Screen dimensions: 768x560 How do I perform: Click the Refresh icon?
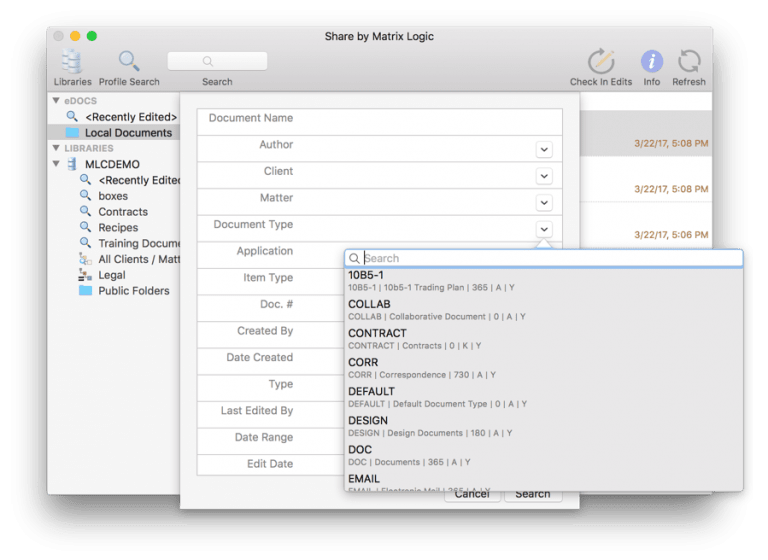click(x=689, y=62)
